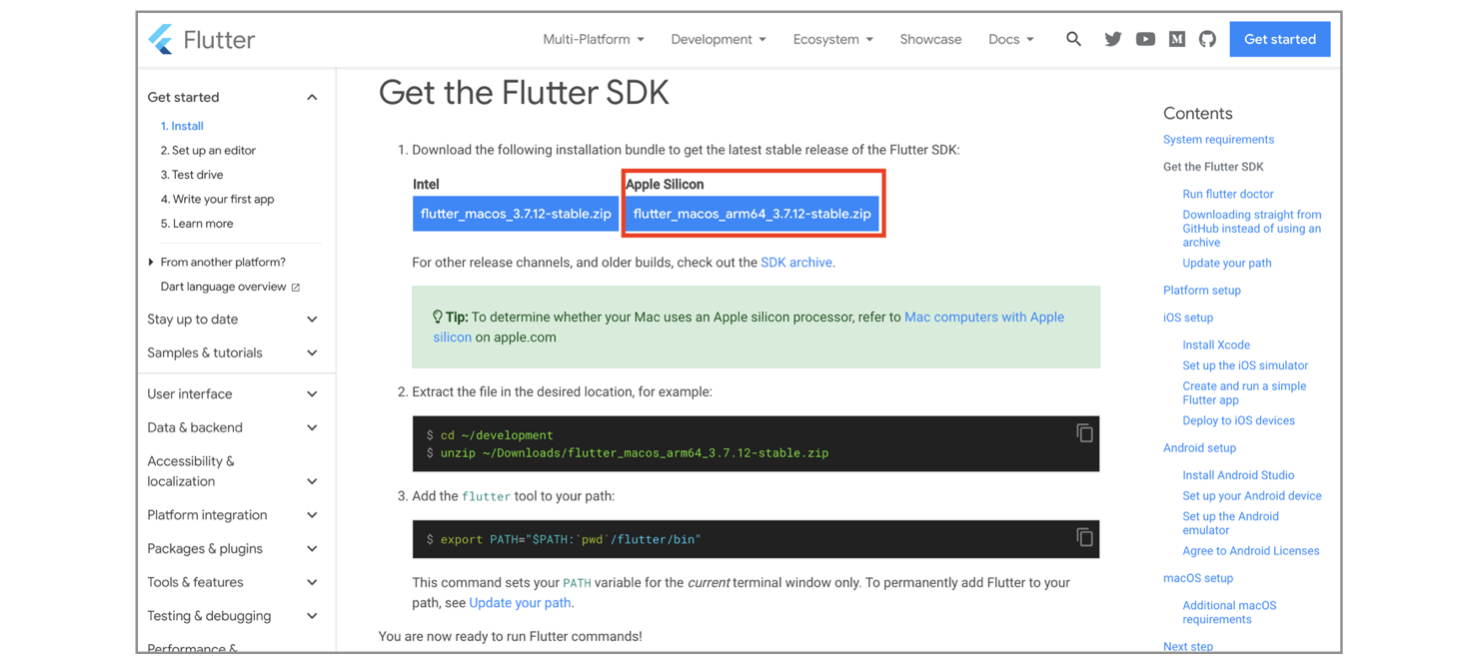Expand From another platform? item
The width and height of the screenshot is (1474, 660).
216,262
